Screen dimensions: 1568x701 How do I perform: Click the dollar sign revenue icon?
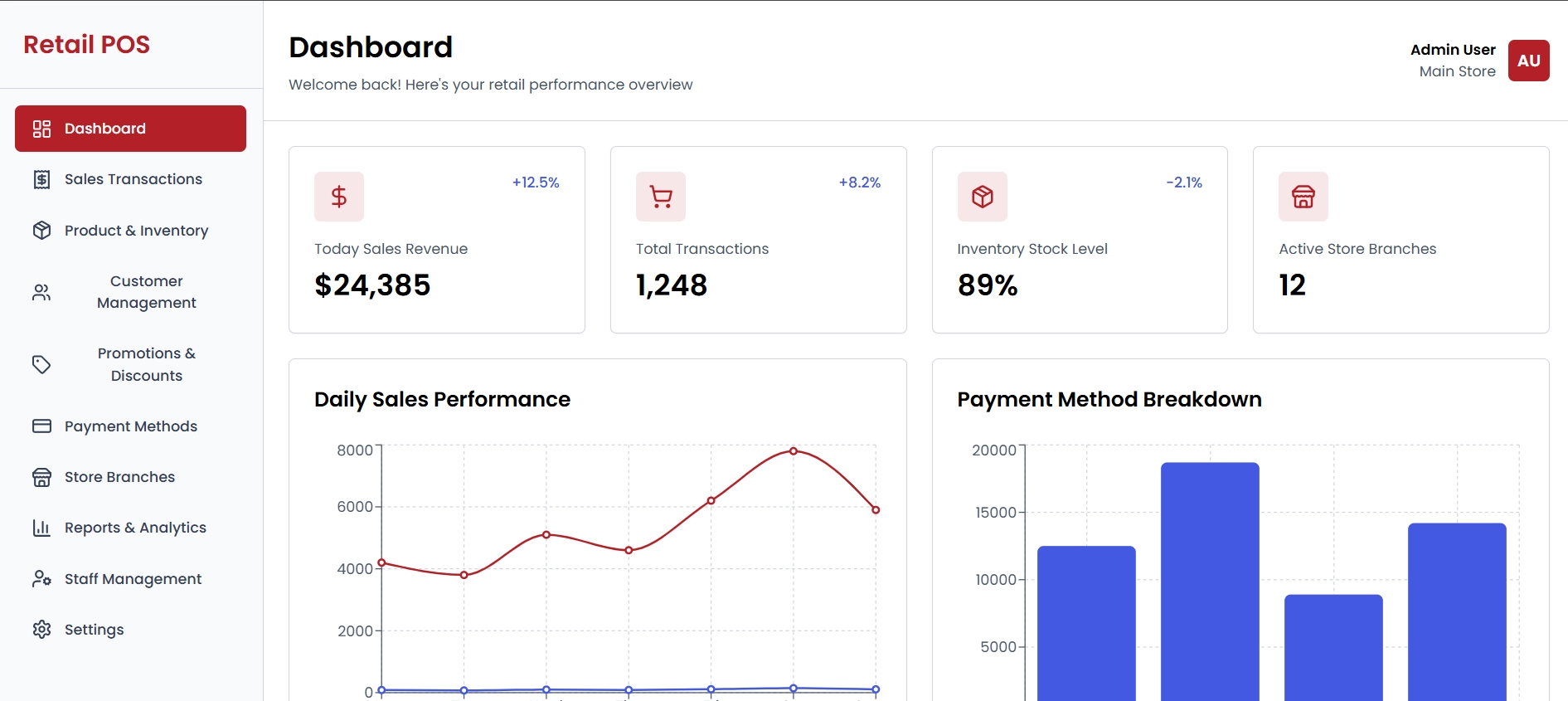click(338, 197)
